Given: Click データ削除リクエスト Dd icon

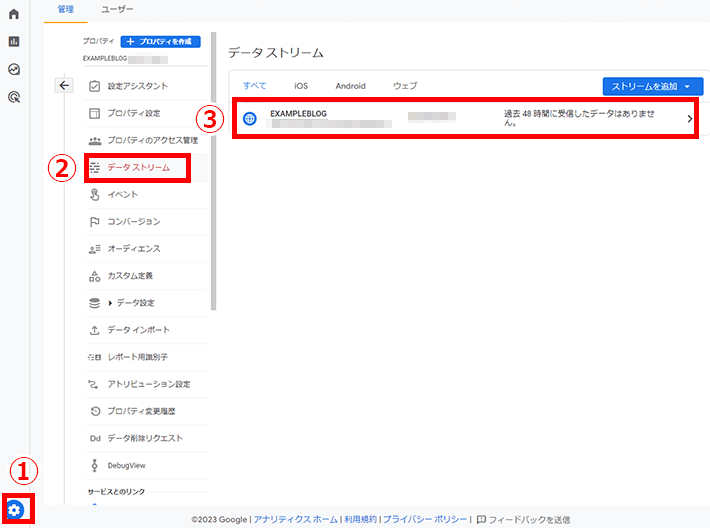Looking at the screenshot, I should click(x=95, y=438).
